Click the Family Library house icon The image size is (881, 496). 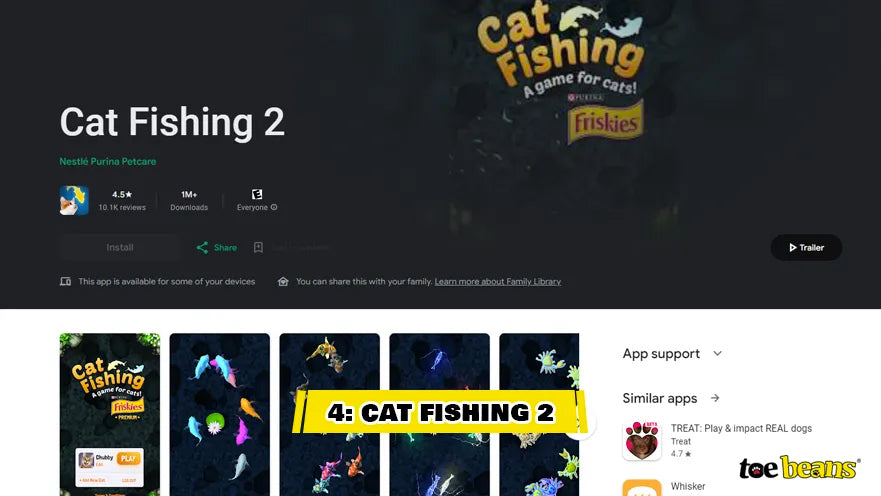[283, 281]
